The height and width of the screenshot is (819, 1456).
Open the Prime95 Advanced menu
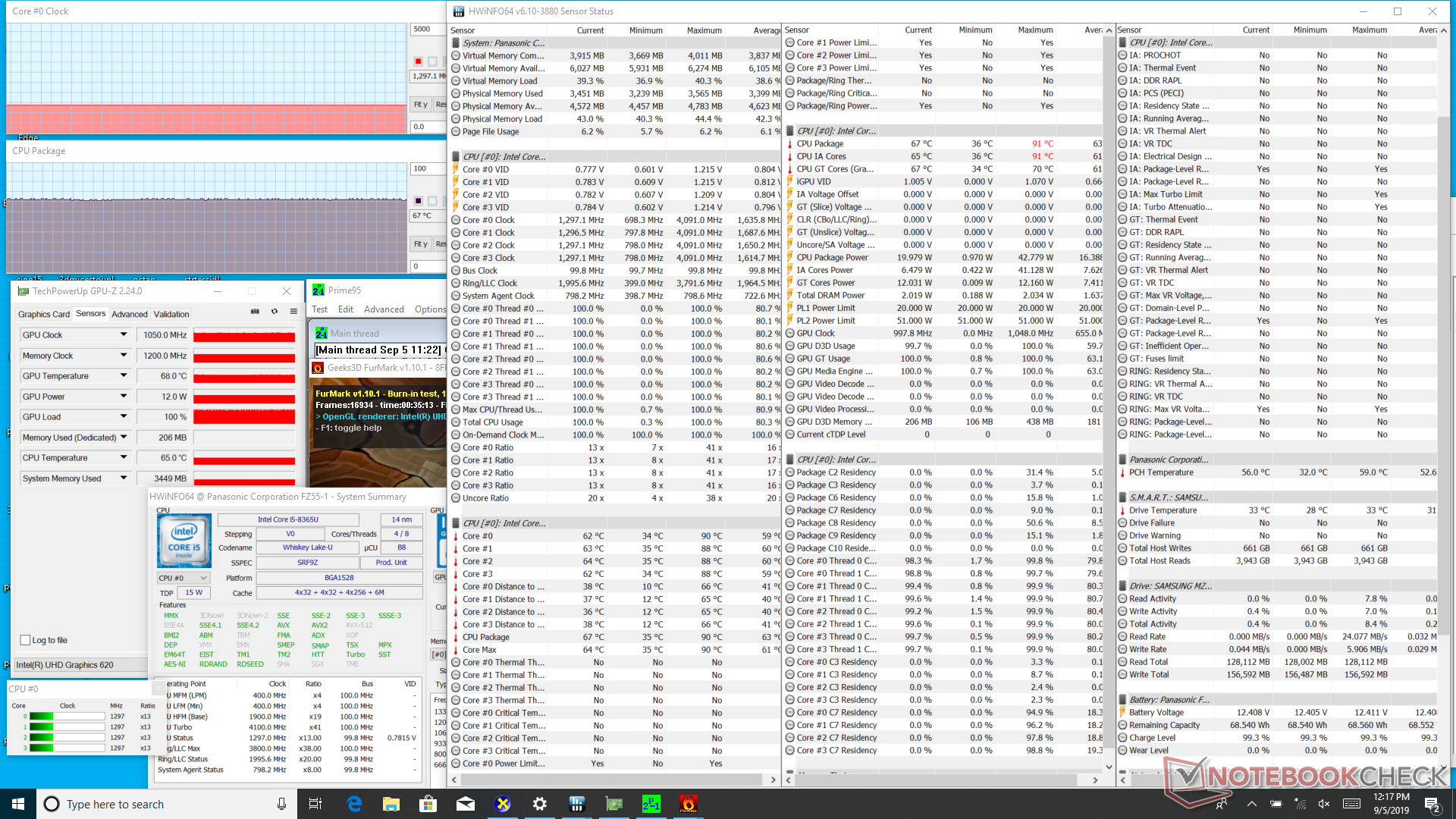pyautogui.click(x=384, y=309)
